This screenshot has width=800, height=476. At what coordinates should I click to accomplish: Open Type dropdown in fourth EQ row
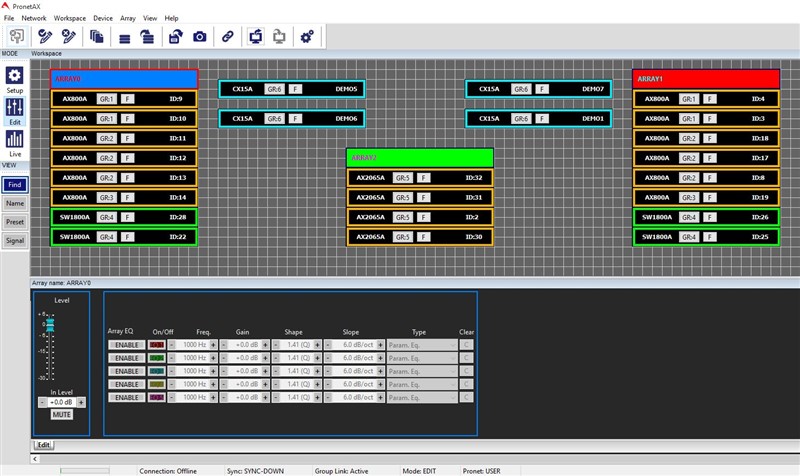(422, 384)
